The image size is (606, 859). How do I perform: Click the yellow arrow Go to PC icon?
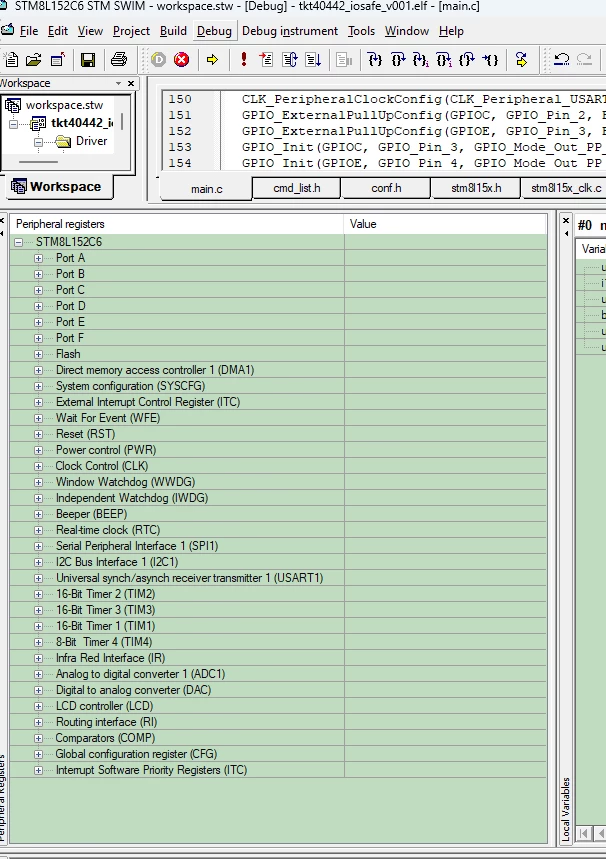coord(213,59)
